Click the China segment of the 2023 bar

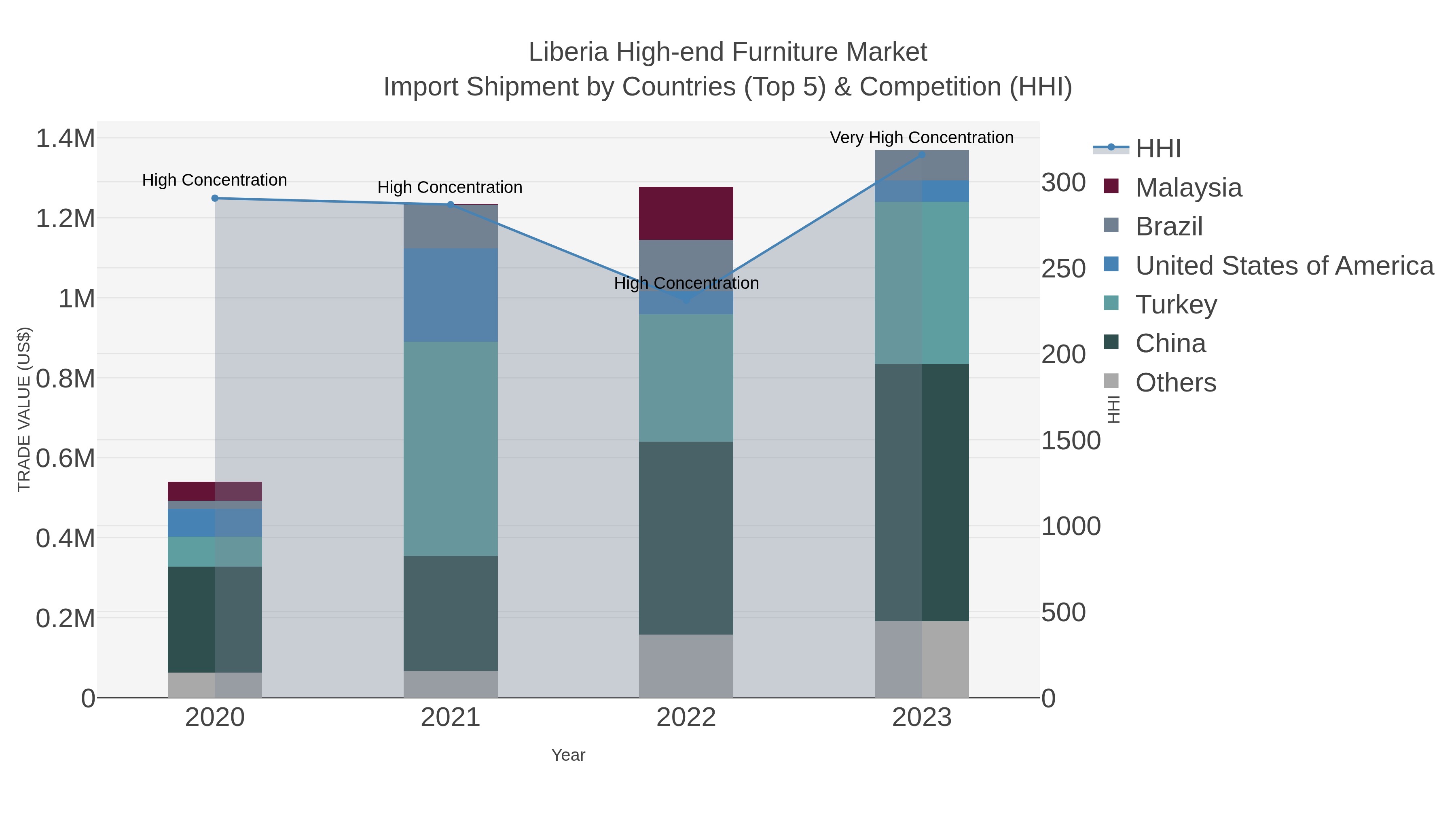coord(922,492)
